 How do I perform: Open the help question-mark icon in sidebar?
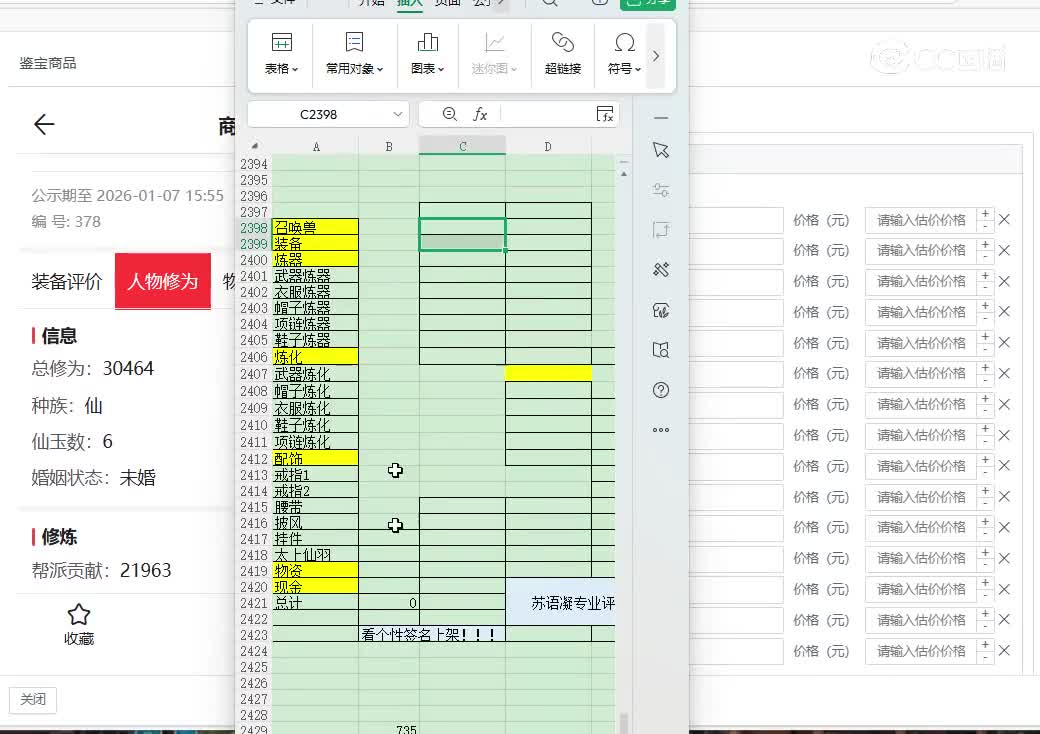pos(660,390)
